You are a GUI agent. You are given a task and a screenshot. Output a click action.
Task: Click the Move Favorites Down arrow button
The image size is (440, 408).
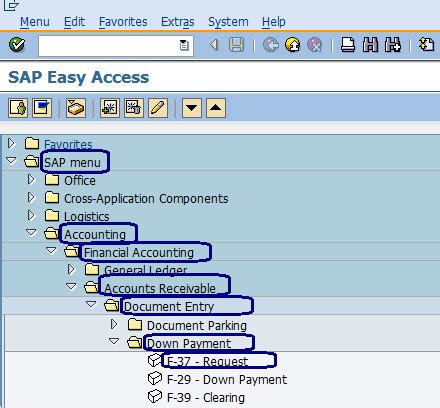(x=192, y=108)
